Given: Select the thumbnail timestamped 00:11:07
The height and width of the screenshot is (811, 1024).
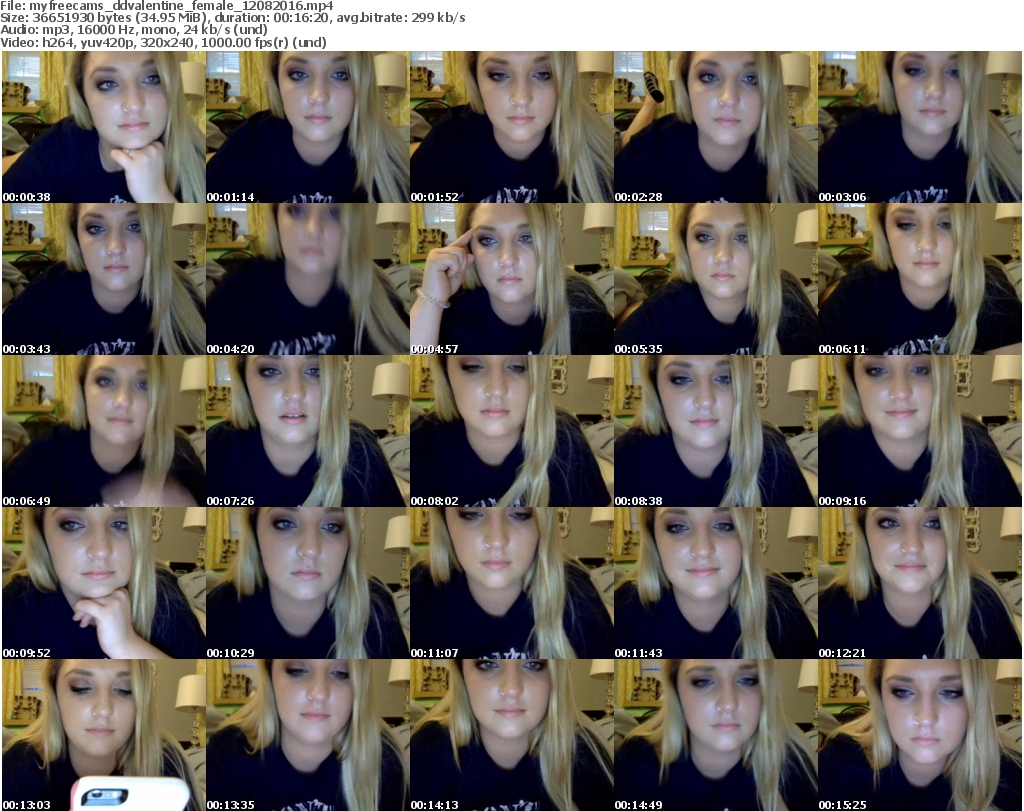Looking at the screenshot, I should click(511, 583).
